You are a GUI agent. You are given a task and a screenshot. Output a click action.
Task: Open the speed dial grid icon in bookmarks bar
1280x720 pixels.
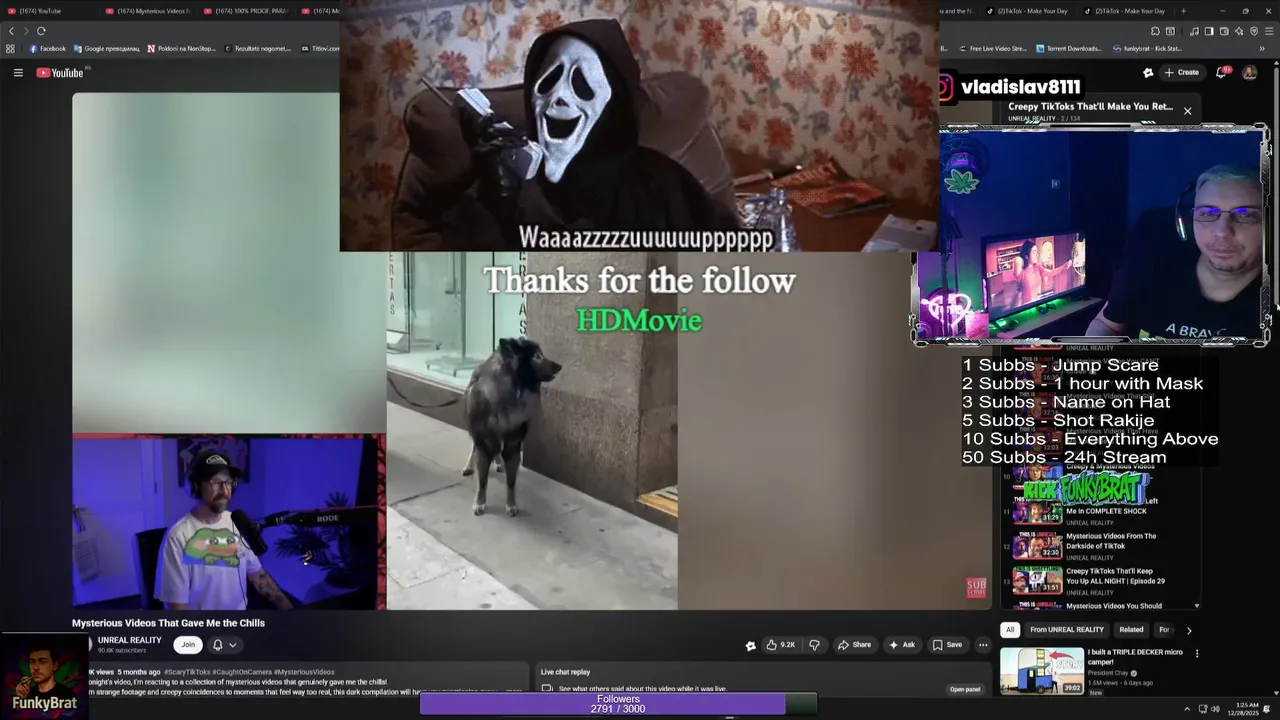point(10,48)
